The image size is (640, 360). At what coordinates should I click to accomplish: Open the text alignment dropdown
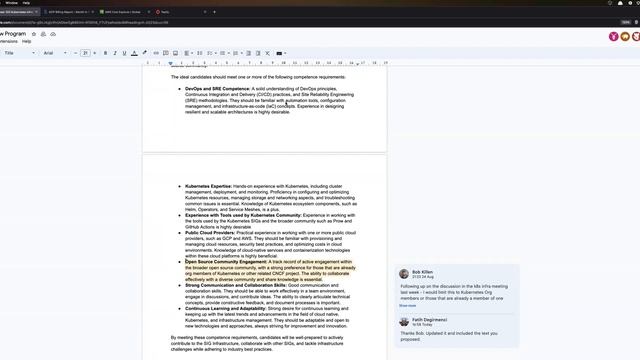(x=188, y=53)
